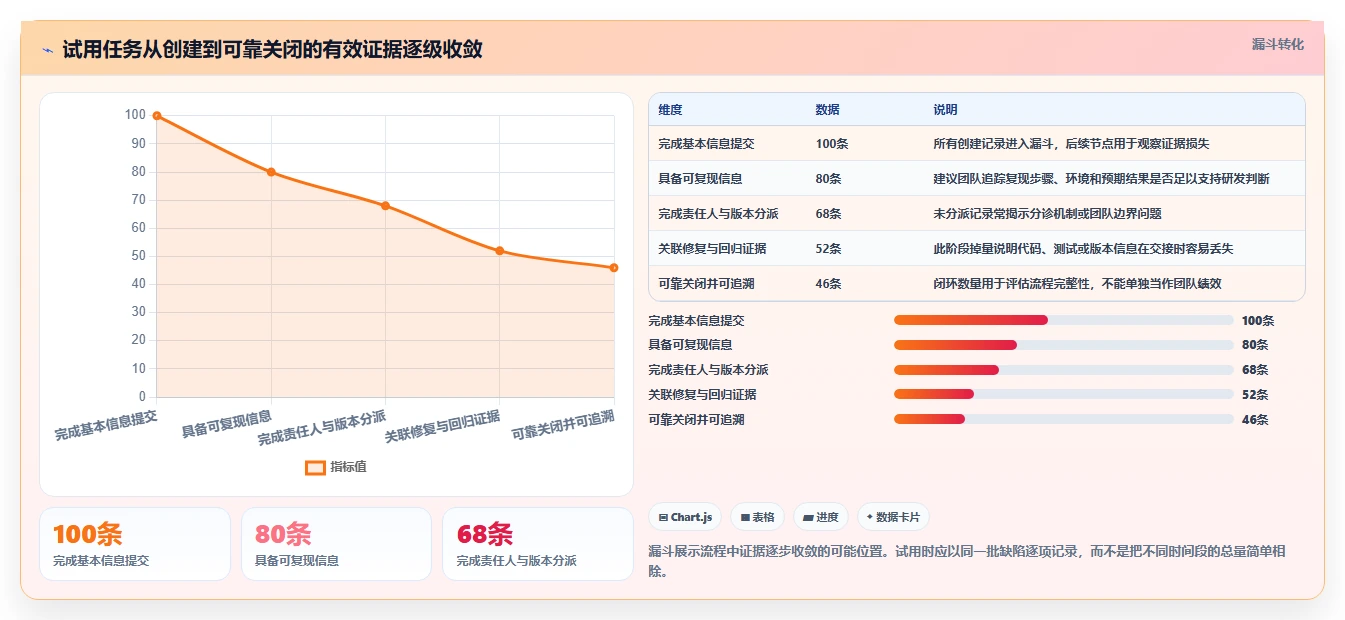Click 具备可复现信息 in the table

700,179
